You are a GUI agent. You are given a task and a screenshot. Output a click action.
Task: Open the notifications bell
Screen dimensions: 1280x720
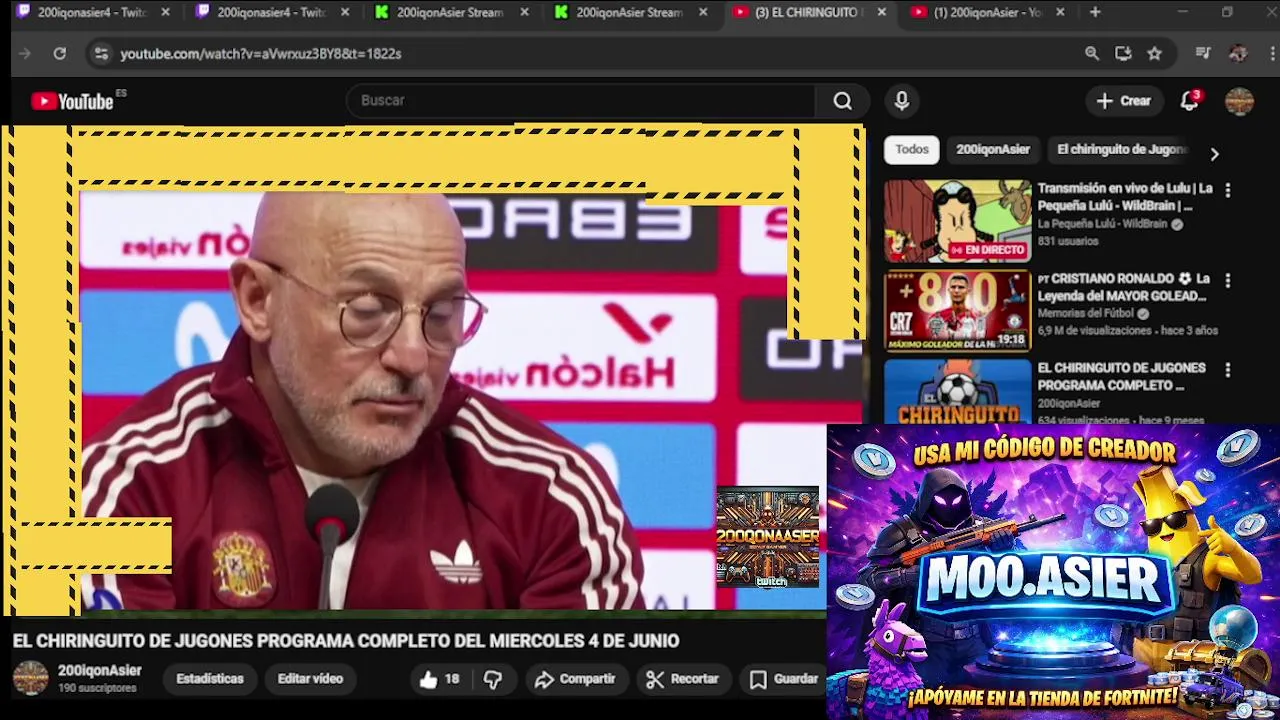[1190, 100]
